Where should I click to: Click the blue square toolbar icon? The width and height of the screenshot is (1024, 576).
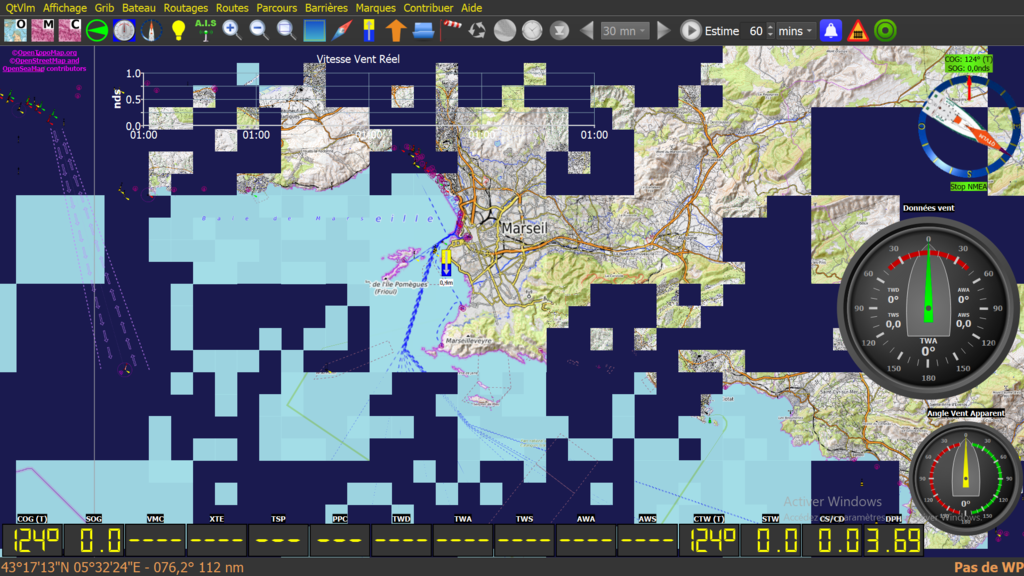(x=314, y=31)
